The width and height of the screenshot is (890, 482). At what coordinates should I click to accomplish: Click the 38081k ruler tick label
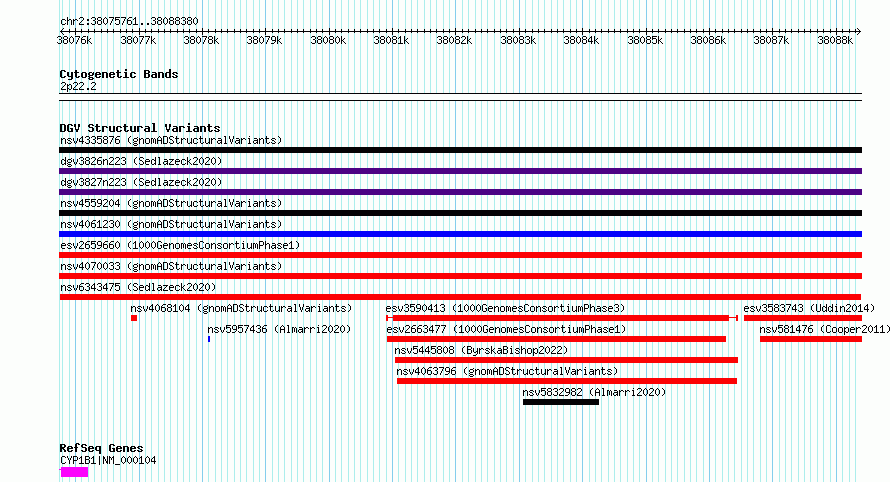click(391, 41)
